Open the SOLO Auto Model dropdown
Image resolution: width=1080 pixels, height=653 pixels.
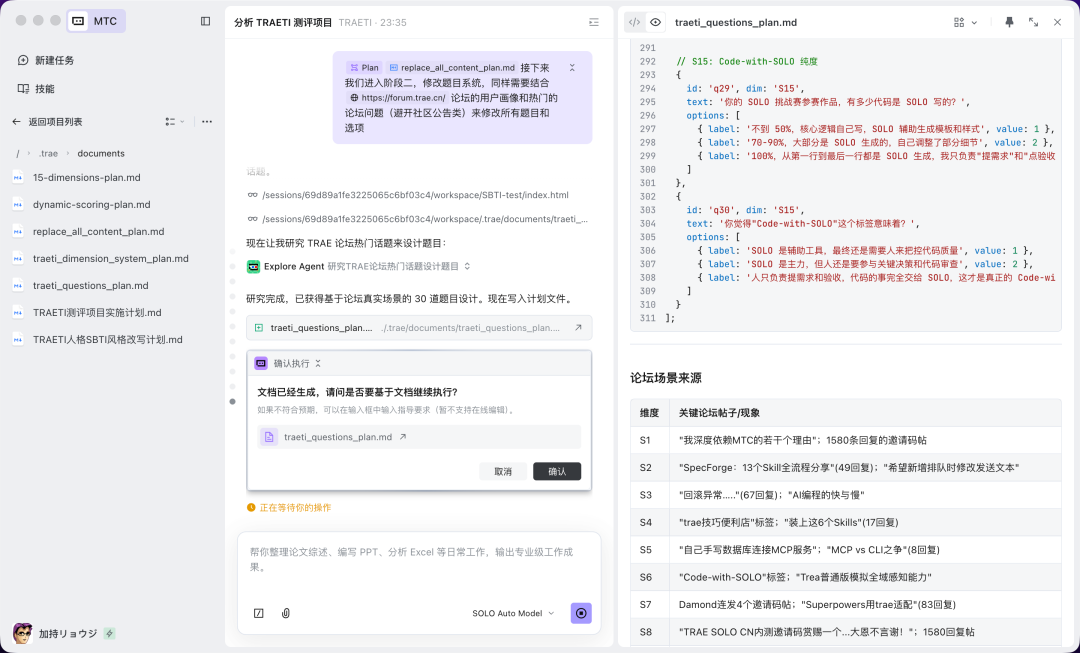point(512,613)
